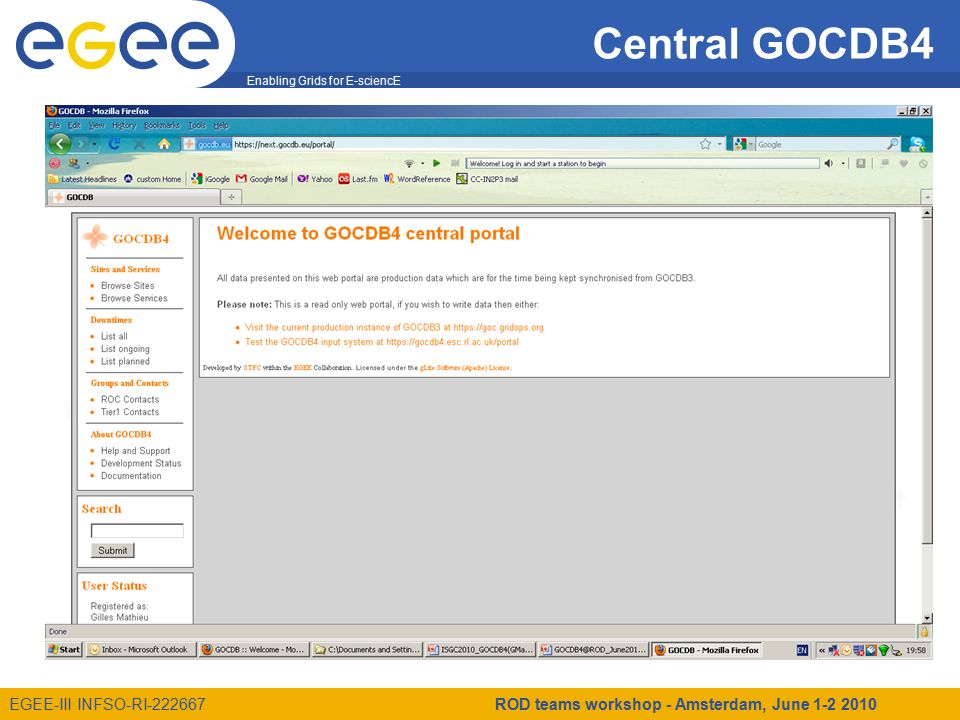This screenshot has height=720, width=960.
Task: Open the History menu
Action: pyautogui.click(x=124, y=125)
